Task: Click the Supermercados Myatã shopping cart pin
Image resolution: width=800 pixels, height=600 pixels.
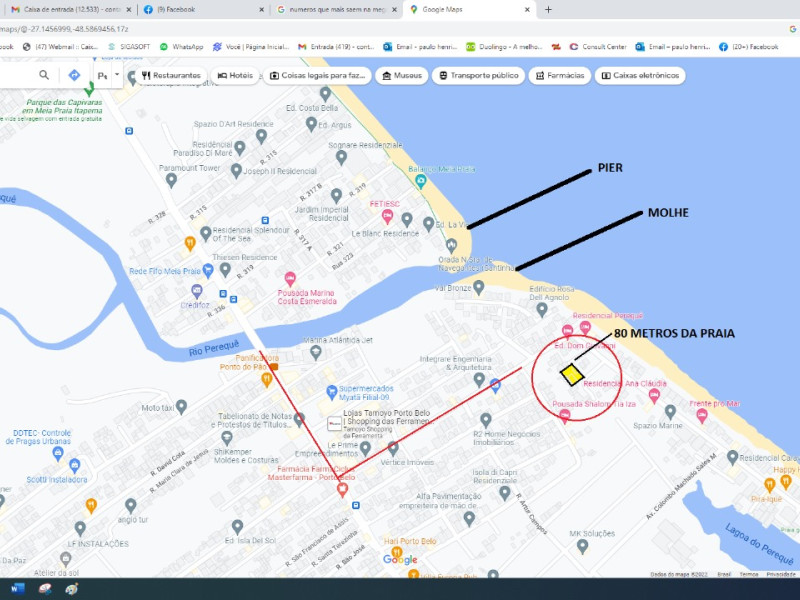Action: click(x=332, y=392)
